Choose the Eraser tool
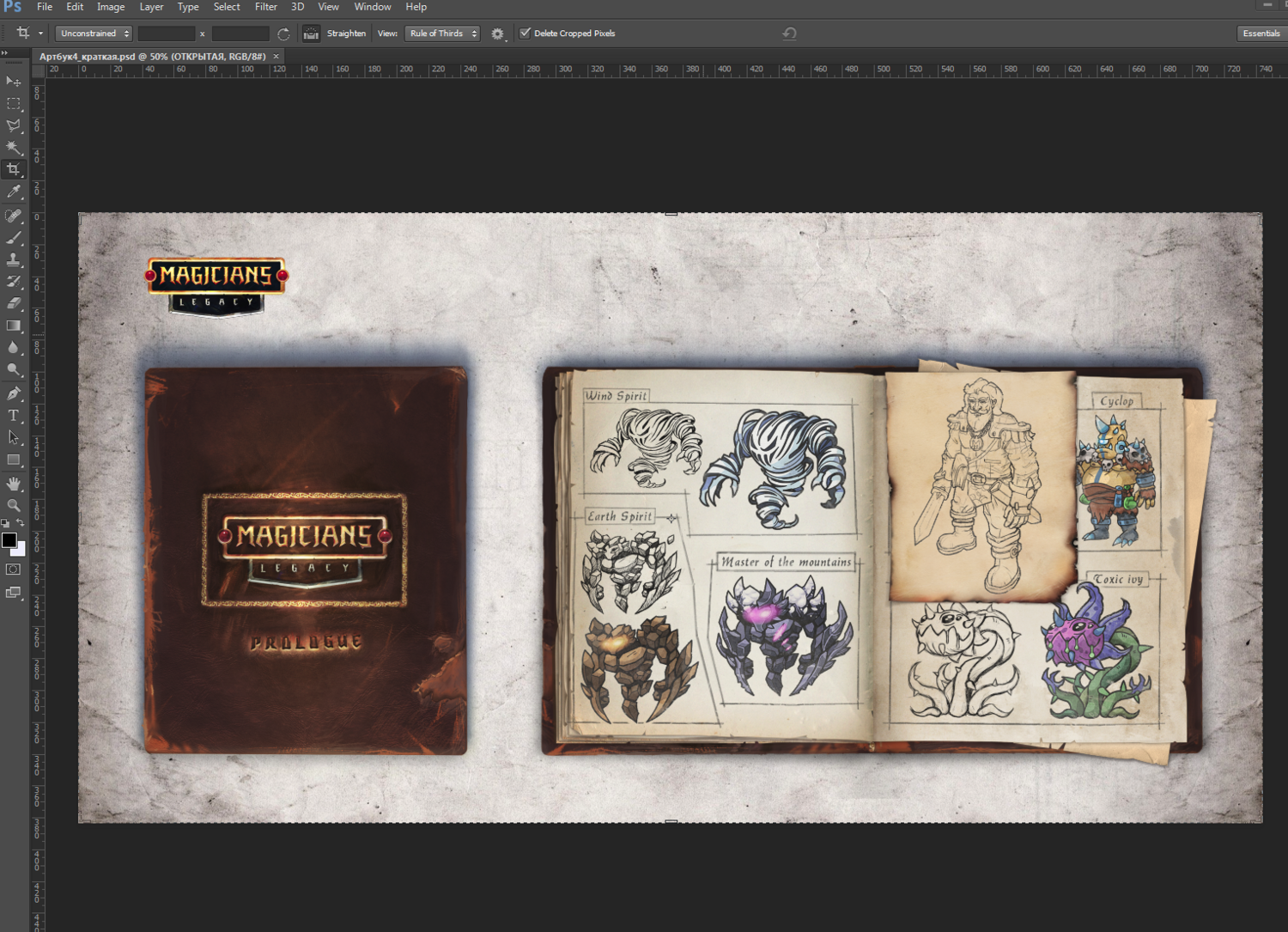Viewport: 1288px width, 932px height. pyautogui.click(x=14, y=303)
